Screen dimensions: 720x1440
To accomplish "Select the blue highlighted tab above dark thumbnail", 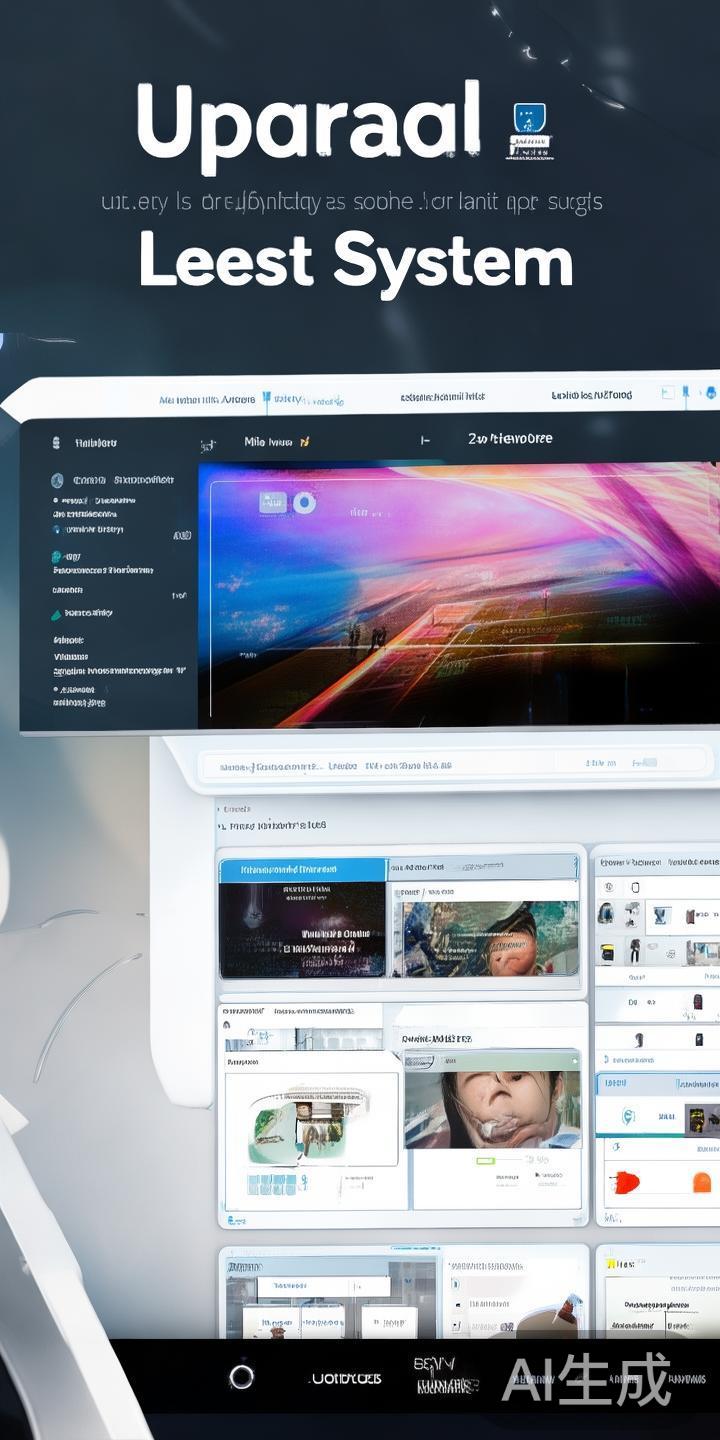I will click(302, 870).
